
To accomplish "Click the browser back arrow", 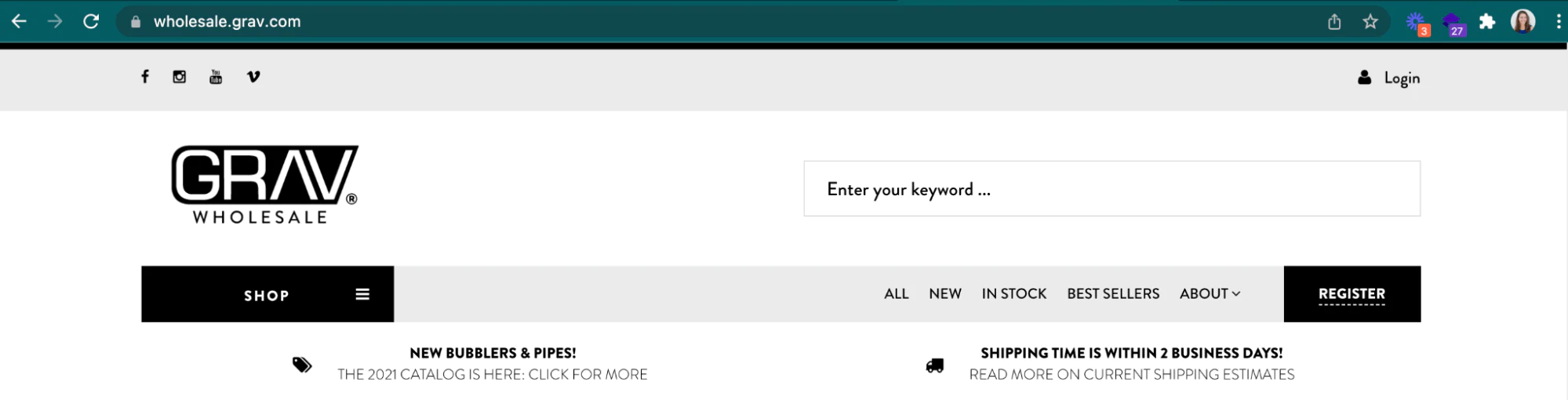I will click(x=20, y=22).
